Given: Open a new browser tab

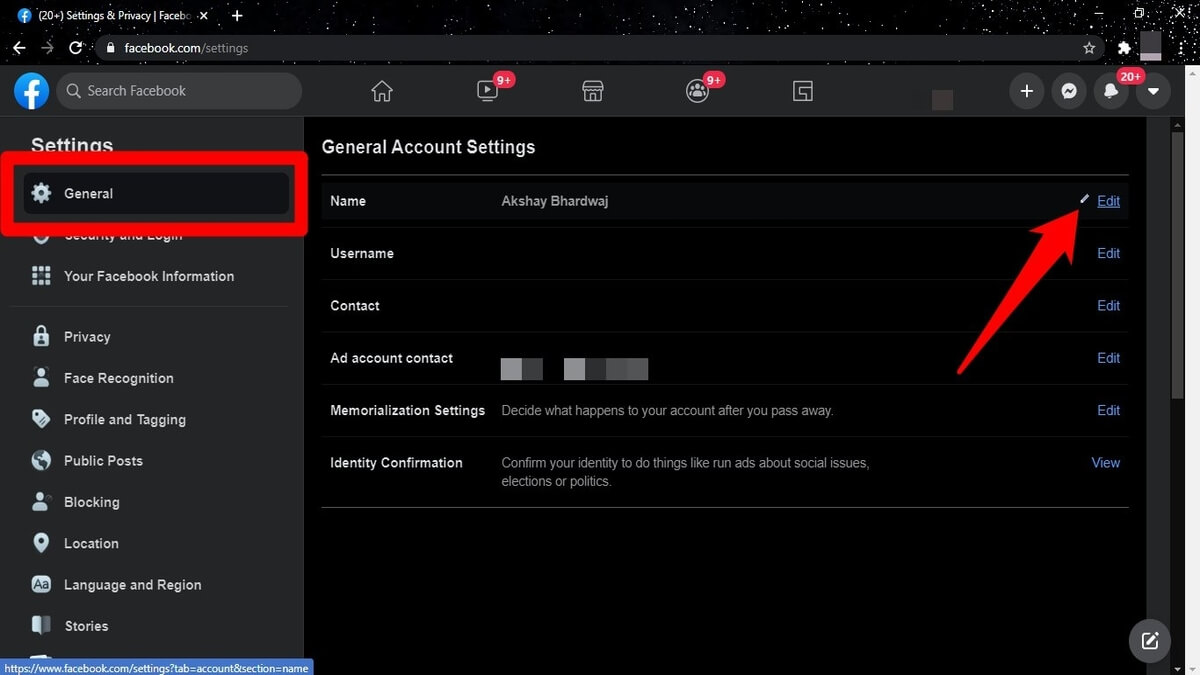Looking at the screenshot, I should click(x=237, y=16).
